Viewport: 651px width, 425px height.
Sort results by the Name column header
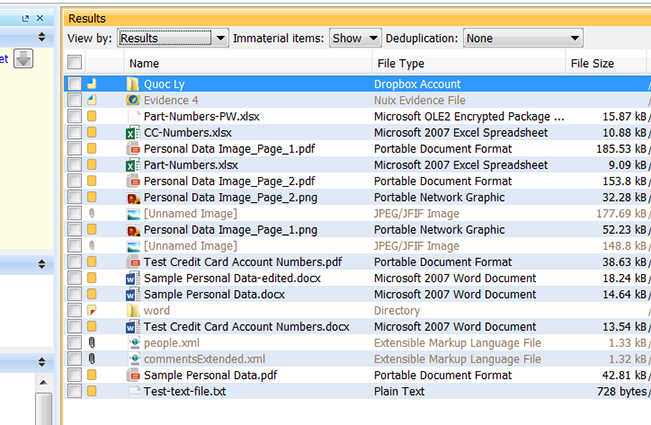tap(246, 63)
